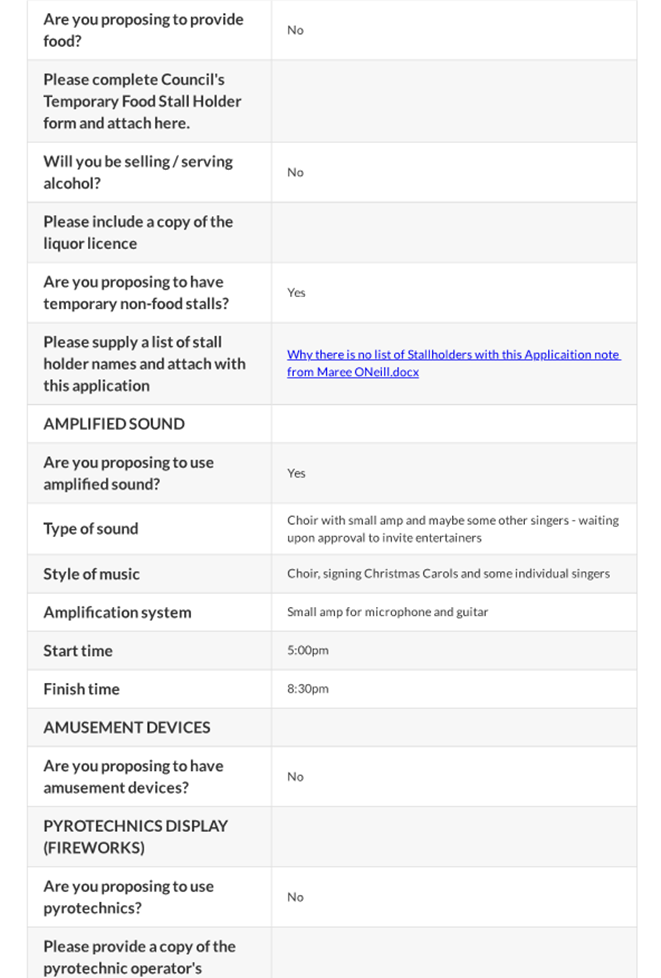Image resolution: width=661 pixels, height=978 pixels.
Task: Click the 'Please supply a list of stall holder names' label
Action: pos(144,364)
